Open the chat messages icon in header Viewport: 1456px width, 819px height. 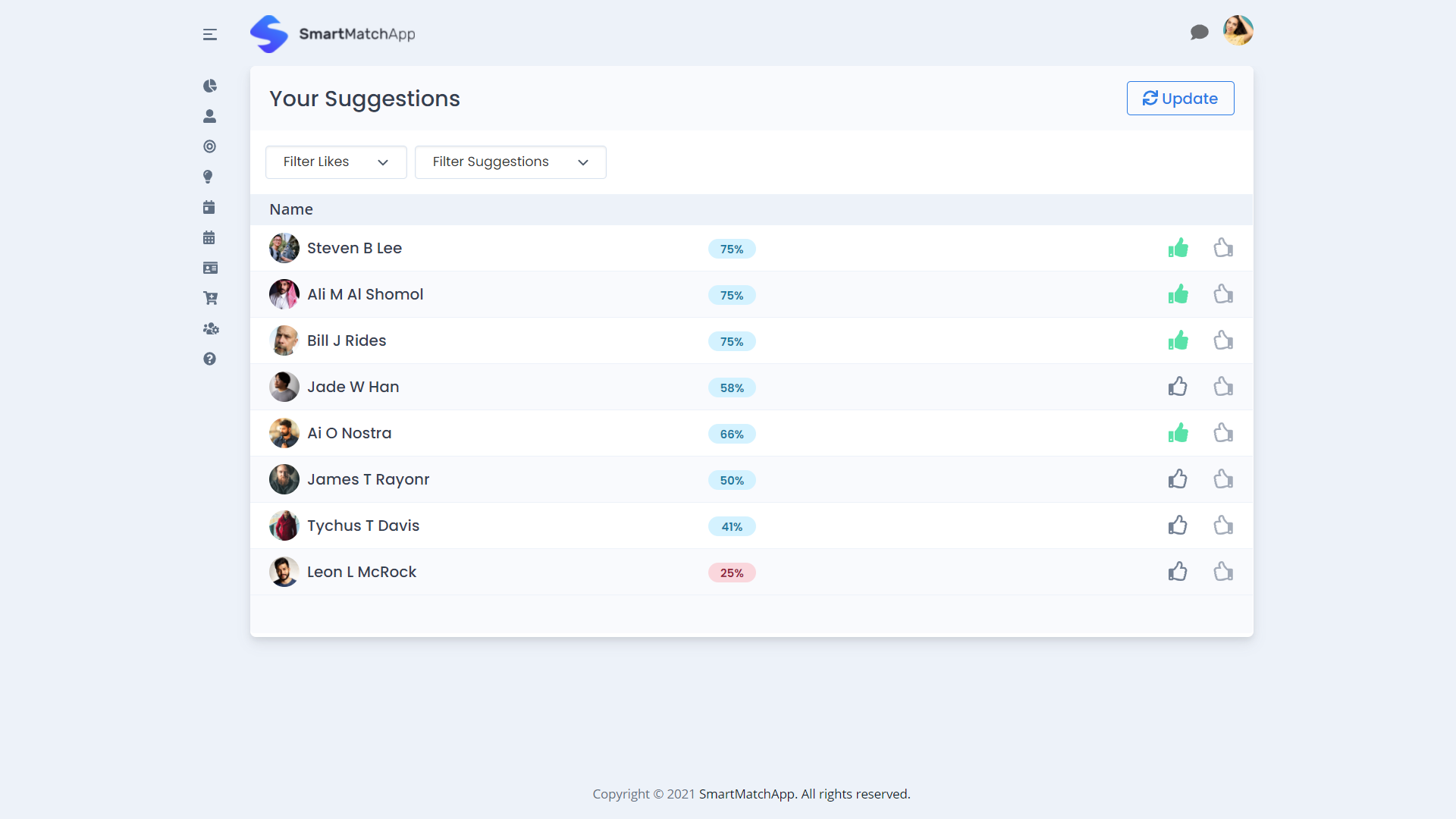[1200, 33]
